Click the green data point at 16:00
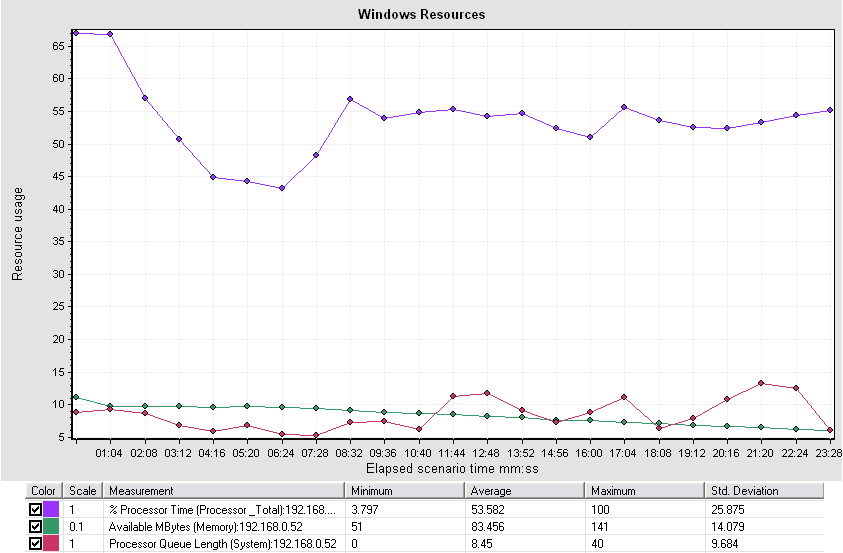843x553 pixels. (x=590, y=420)
